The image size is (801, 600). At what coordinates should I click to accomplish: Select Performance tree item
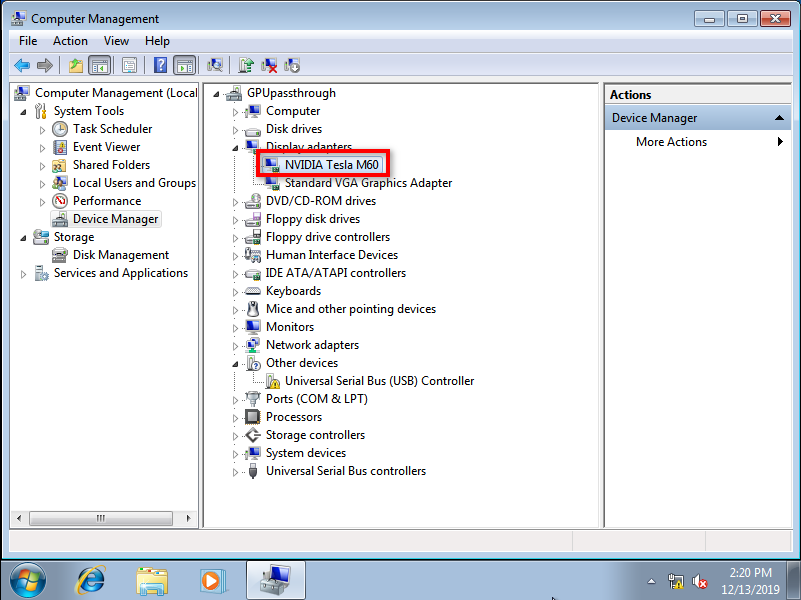[107, 201]
